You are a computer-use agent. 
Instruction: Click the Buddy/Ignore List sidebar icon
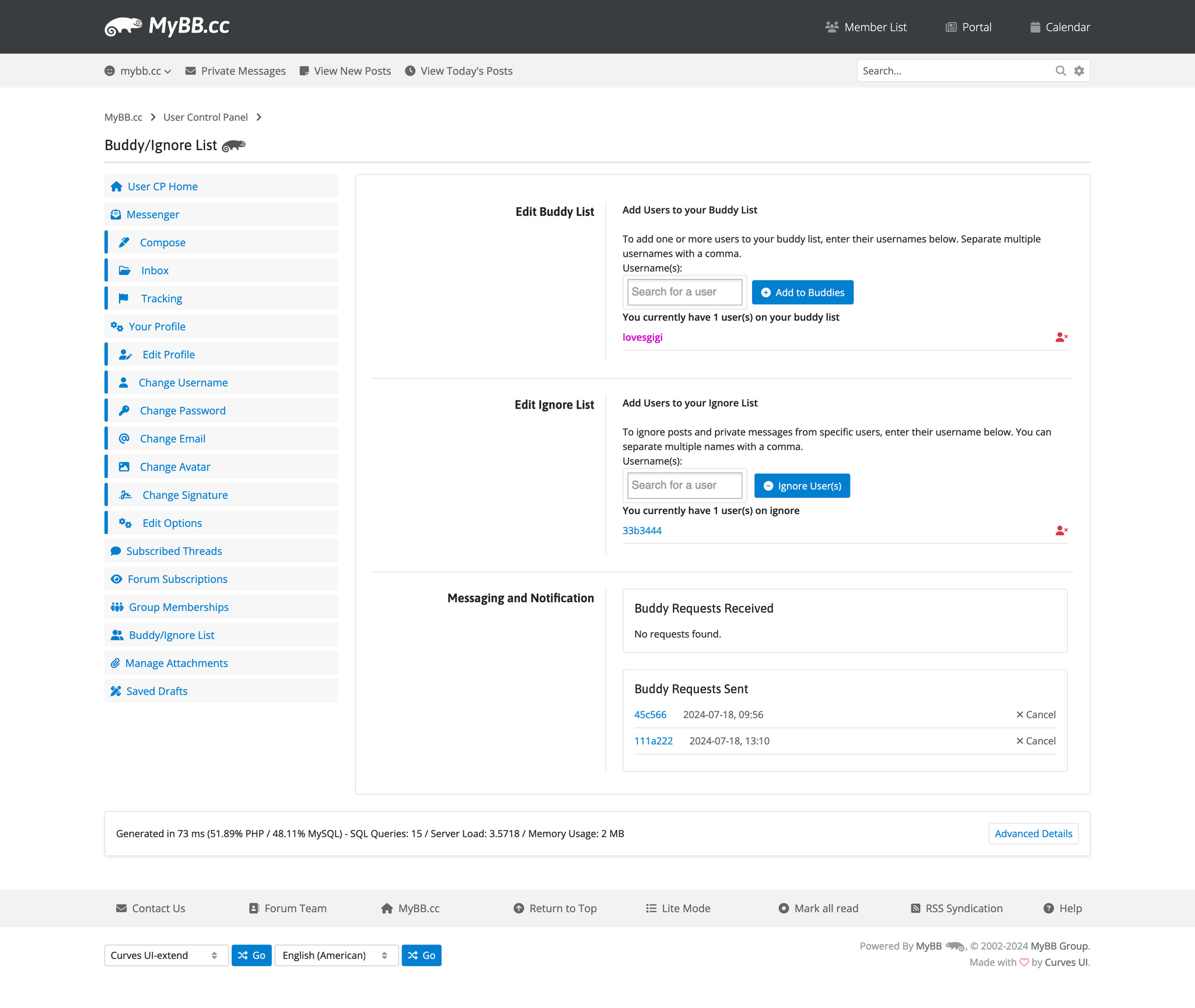point(118,635)
